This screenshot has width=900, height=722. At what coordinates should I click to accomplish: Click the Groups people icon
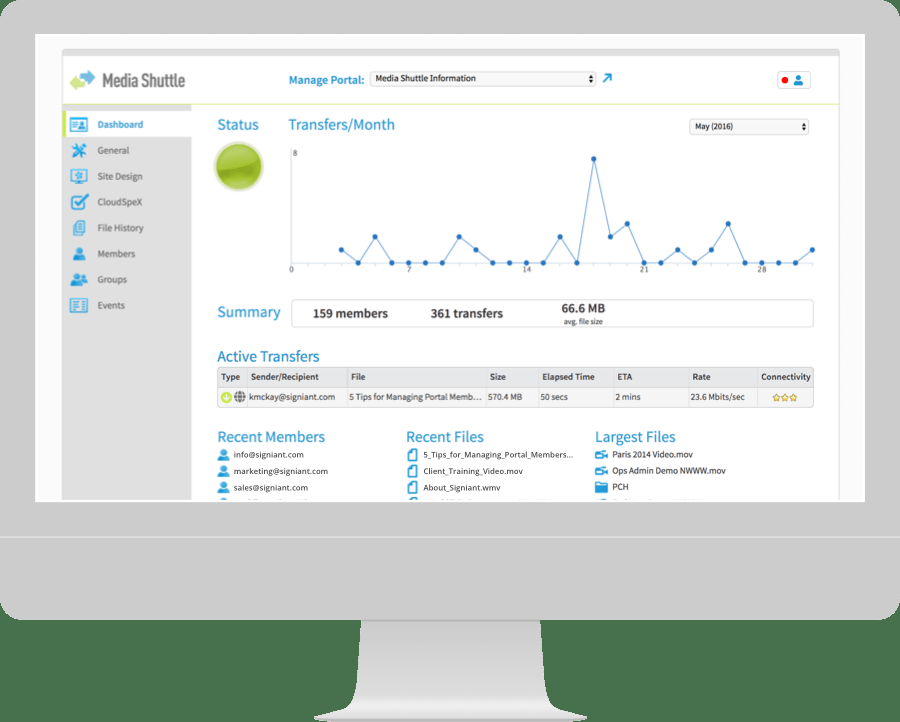tap(79, 280)
